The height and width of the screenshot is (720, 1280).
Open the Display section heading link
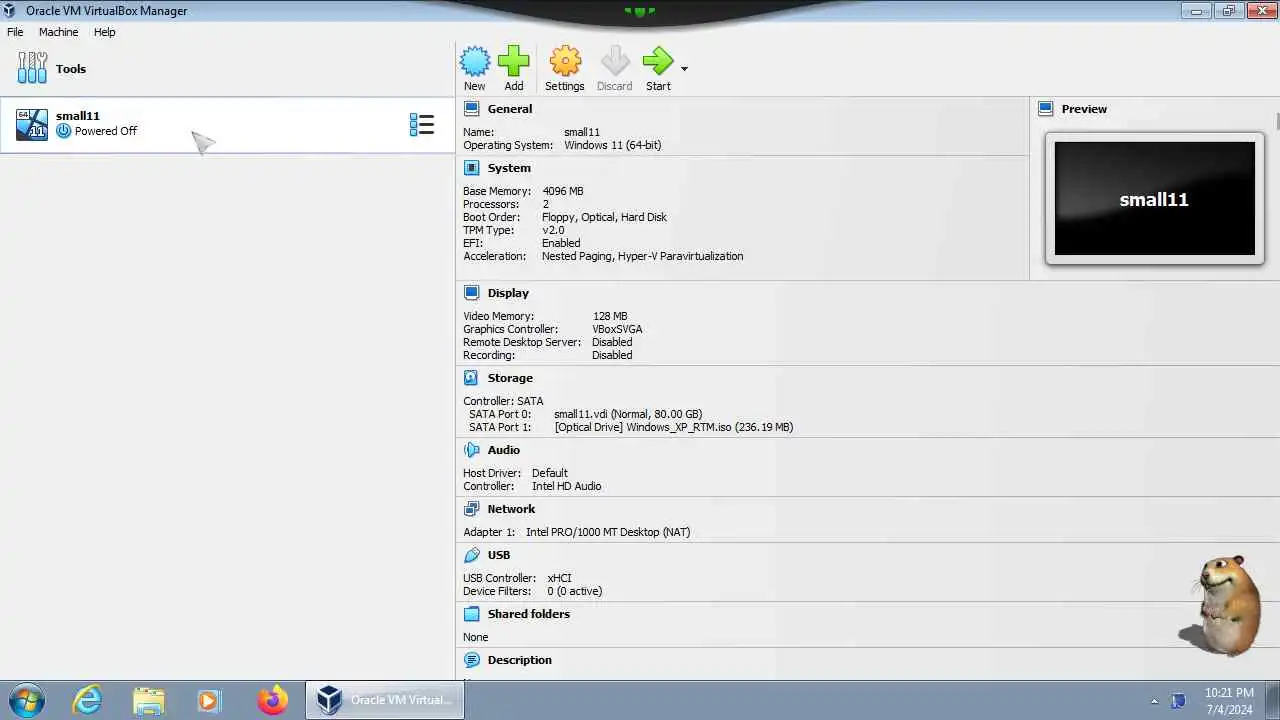click(508, 293)
